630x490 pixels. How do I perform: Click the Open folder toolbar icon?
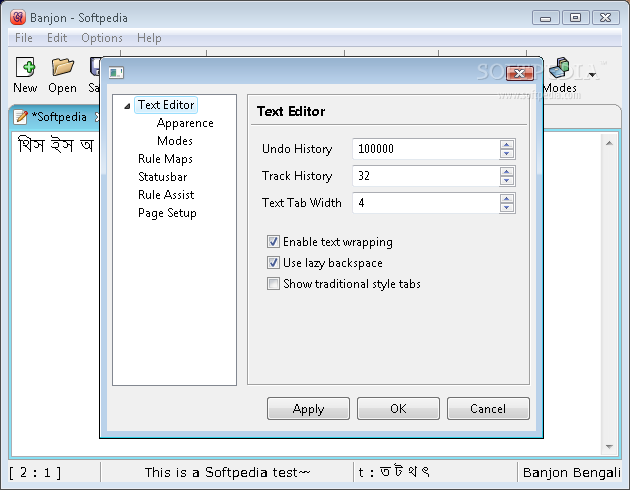click(x=63, y=67)
